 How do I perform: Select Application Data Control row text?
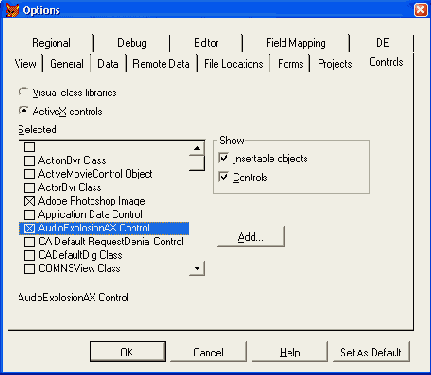90,215
